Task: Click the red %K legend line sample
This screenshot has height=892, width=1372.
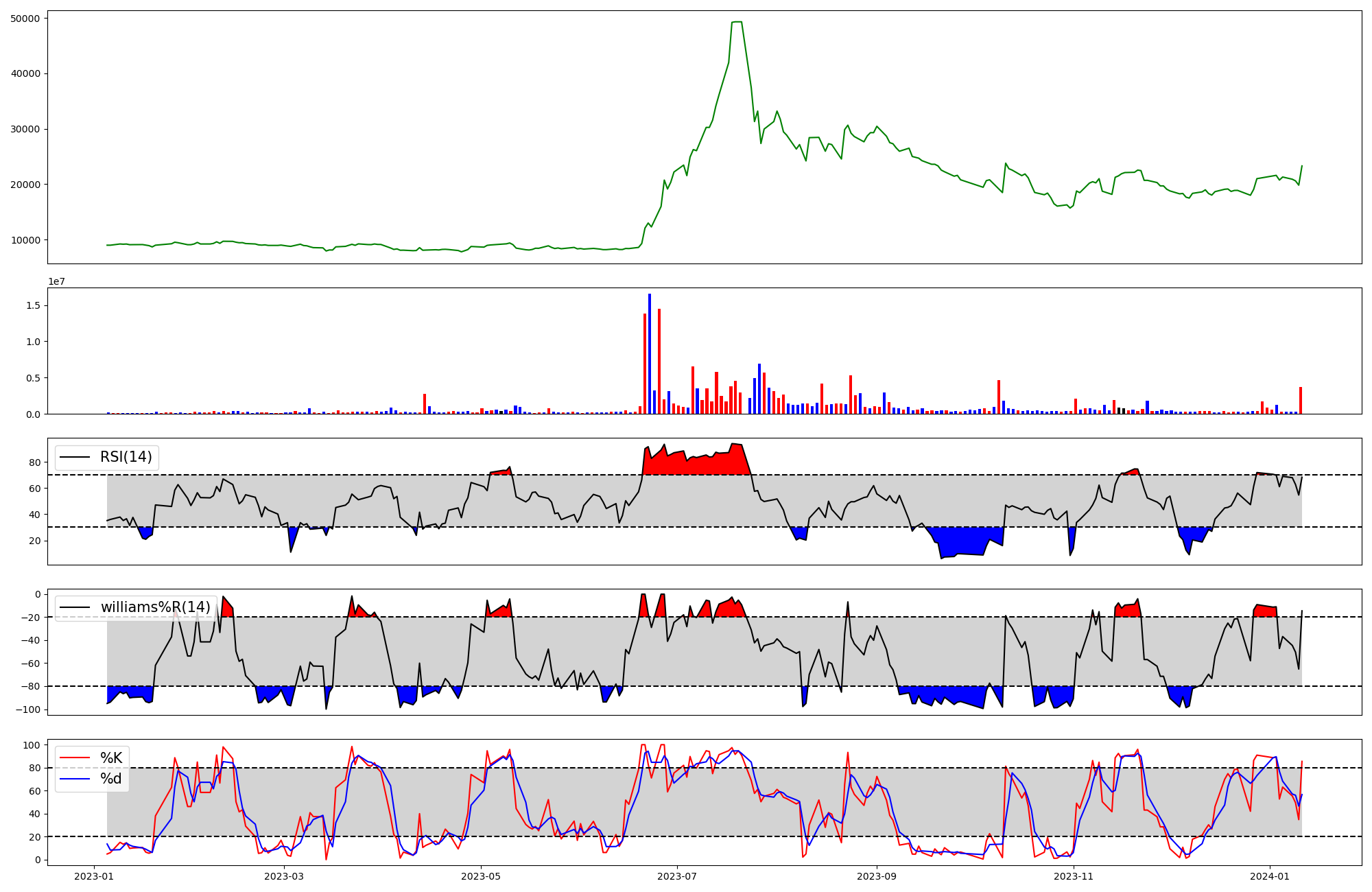Action: click(75, 758)
